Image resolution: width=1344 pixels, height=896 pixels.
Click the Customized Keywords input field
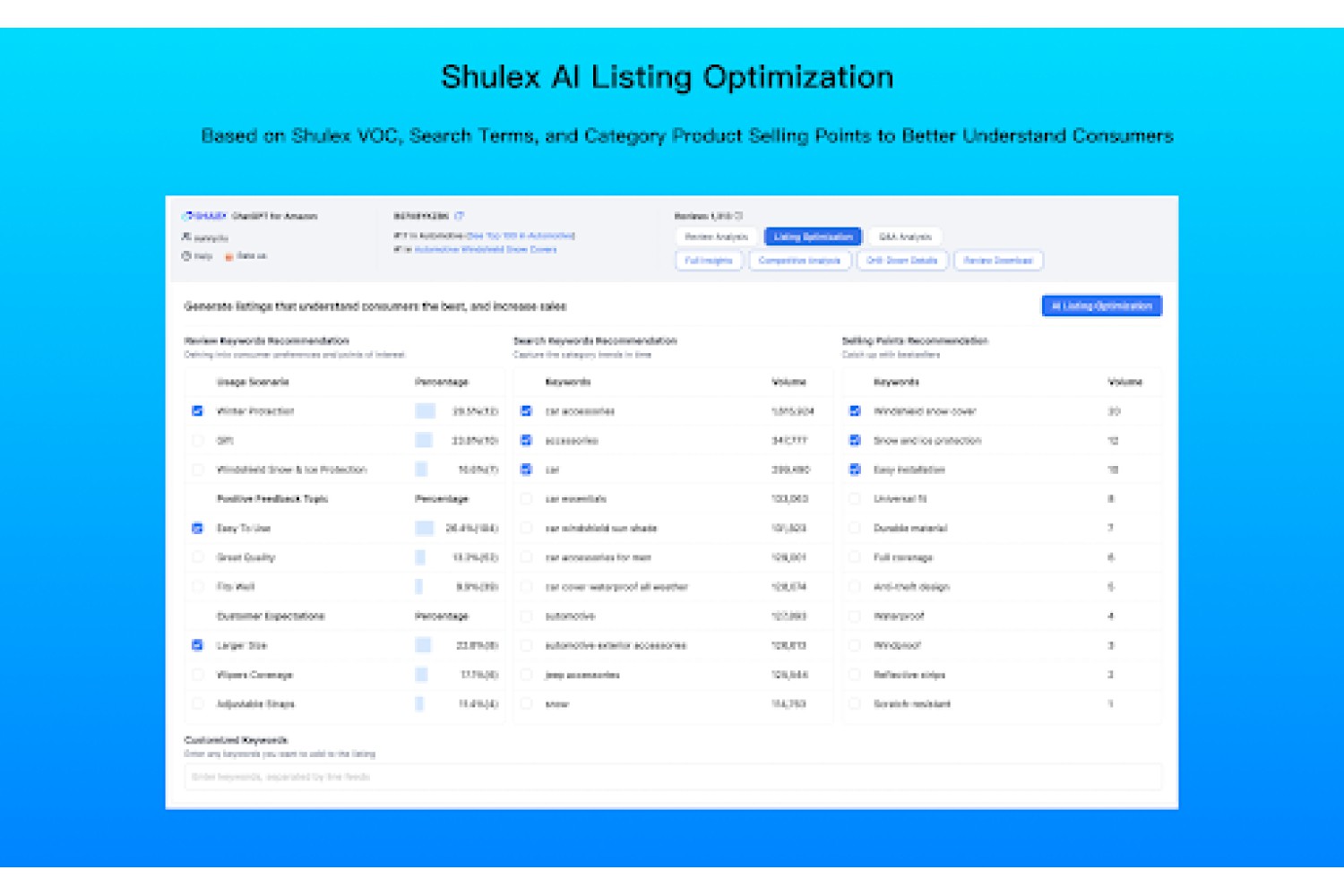(673, 777)
